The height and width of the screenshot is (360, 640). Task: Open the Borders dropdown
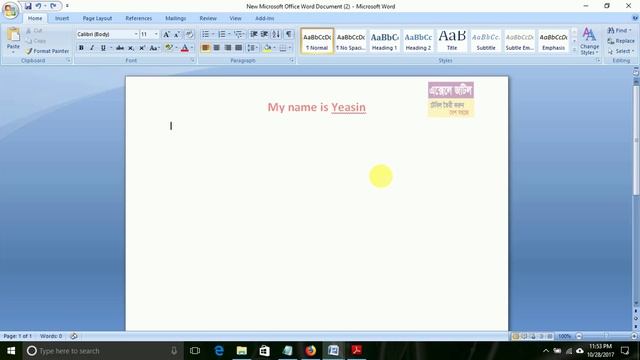(x=291, y=48)
